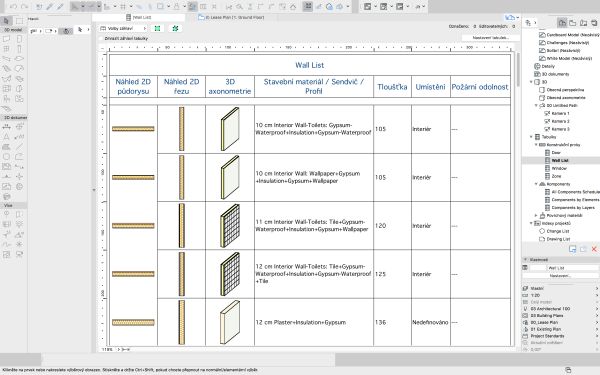Click the lock icon in top toolbar
This screenshot has height=375, width=600.
(176, 7)
